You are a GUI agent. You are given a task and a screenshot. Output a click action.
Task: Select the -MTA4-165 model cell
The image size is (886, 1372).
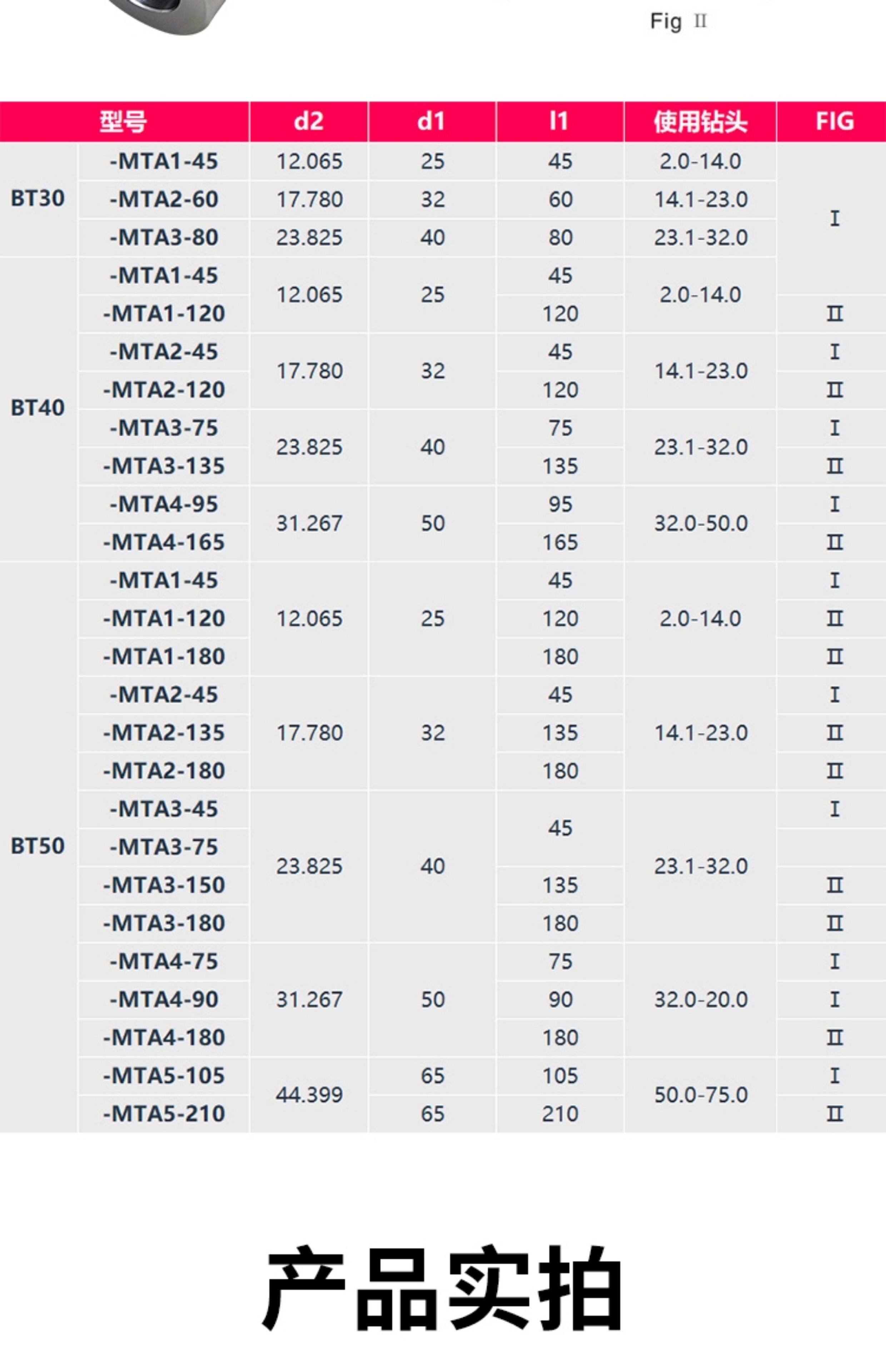click(x=164, y=542)
